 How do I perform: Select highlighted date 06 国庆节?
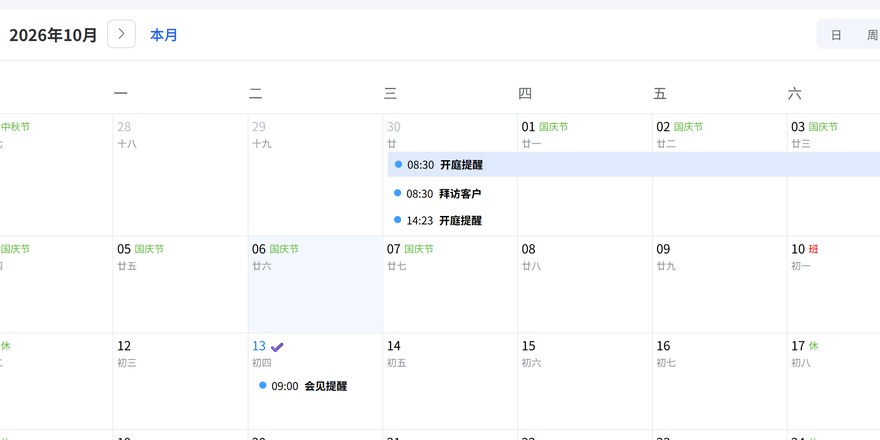315,285
